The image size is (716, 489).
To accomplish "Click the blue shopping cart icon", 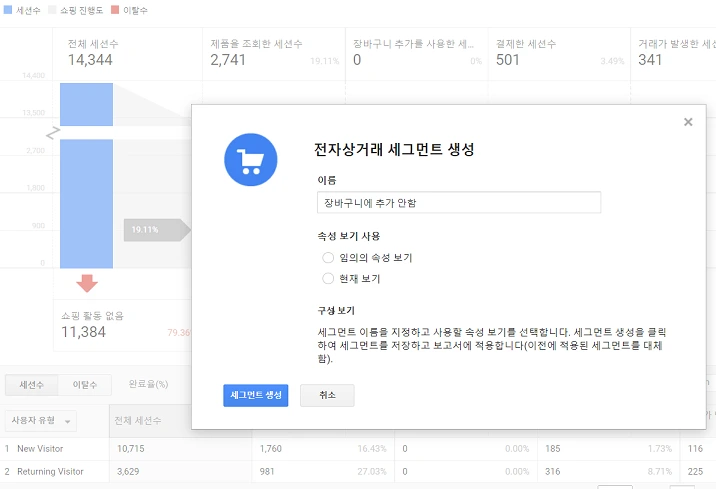I will point(251,160).
